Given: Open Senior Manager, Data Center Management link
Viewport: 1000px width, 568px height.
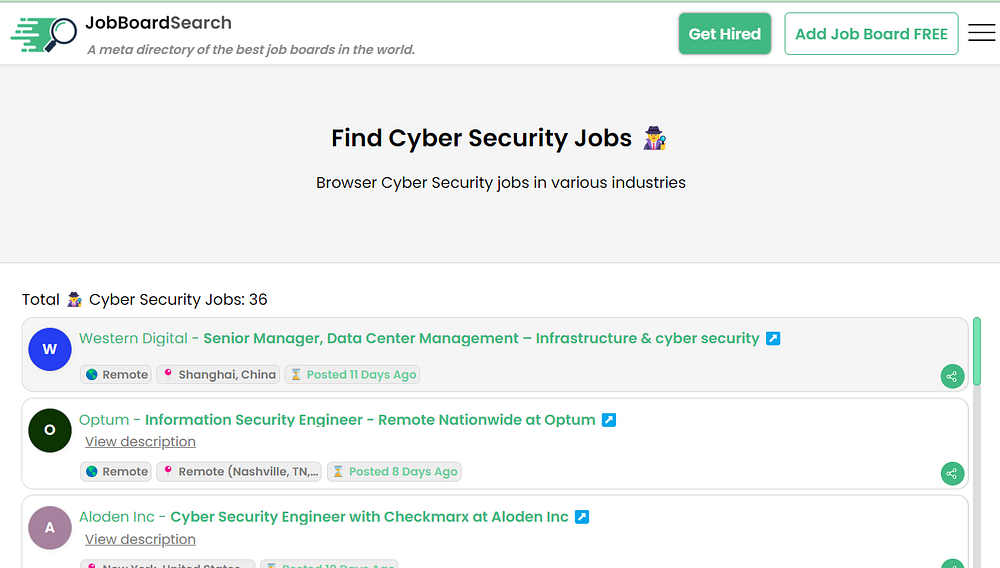Looking at the screenshot, I should [481, 339].
